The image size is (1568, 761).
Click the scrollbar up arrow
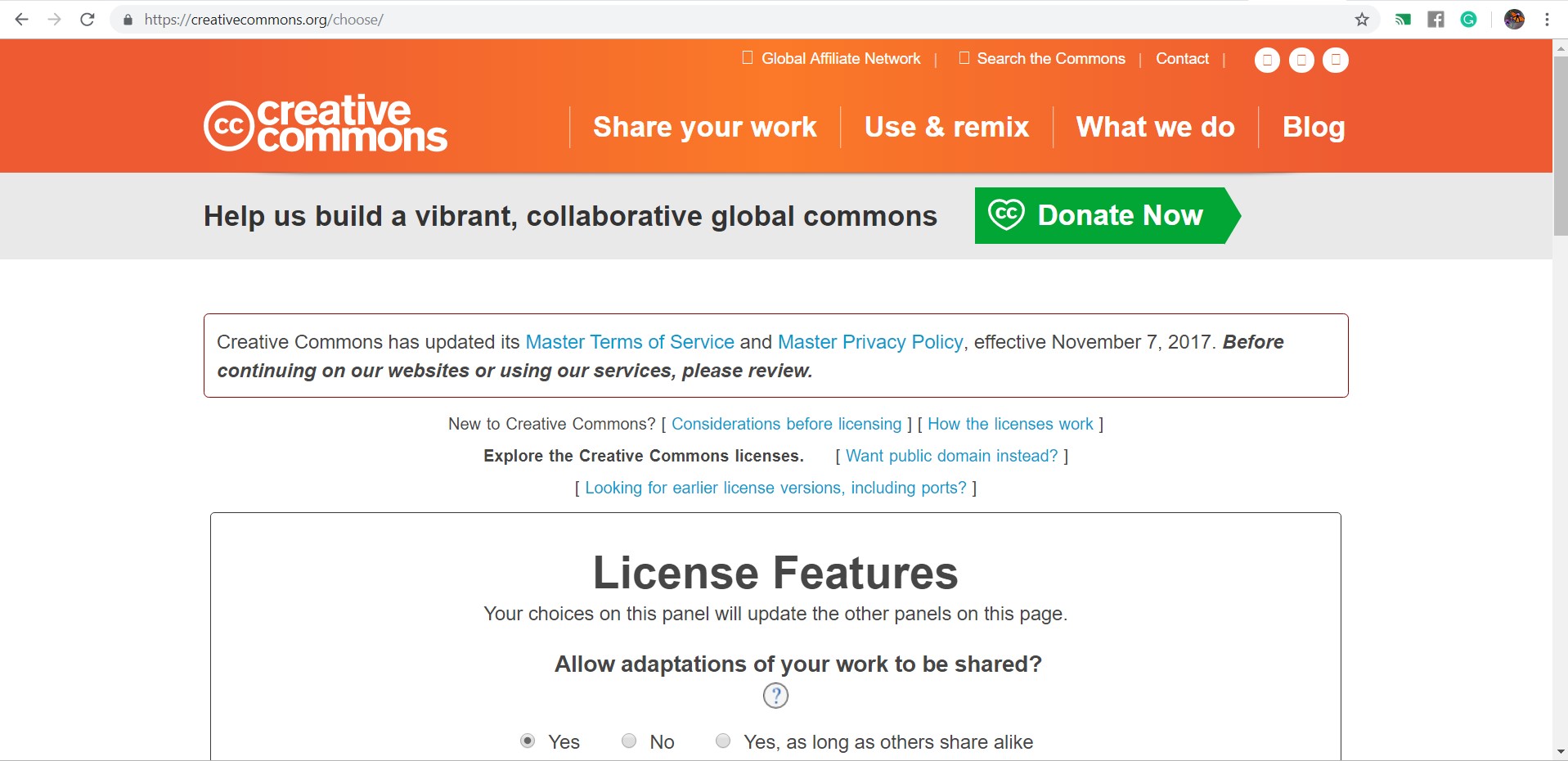1561,47
